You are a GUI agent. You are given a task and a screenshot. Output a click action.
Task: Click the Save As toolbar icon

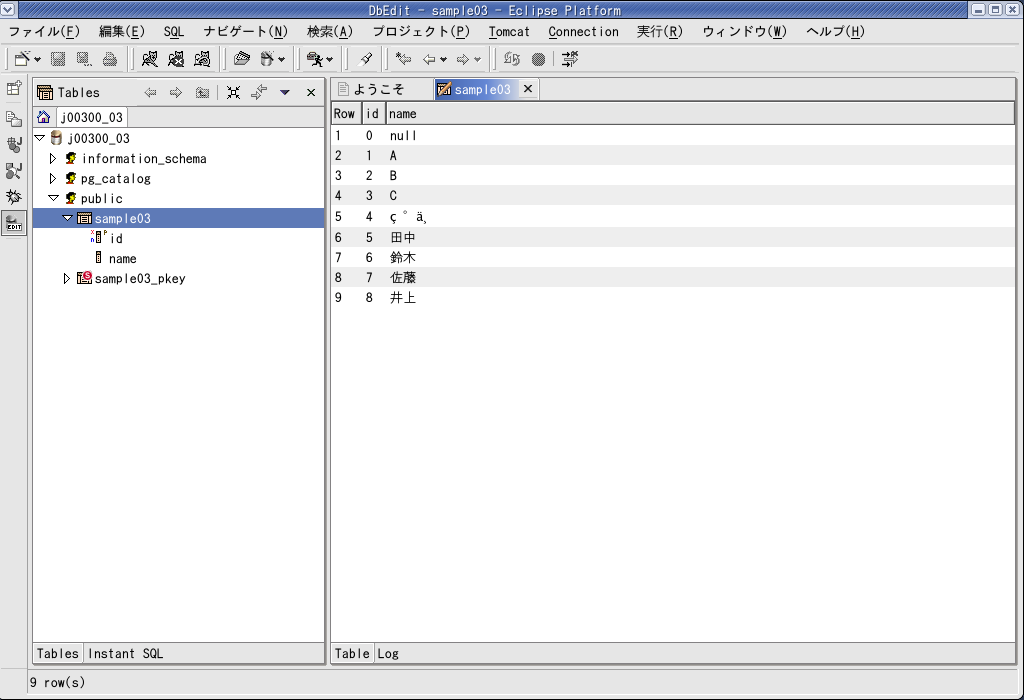[x=84, y=59]
